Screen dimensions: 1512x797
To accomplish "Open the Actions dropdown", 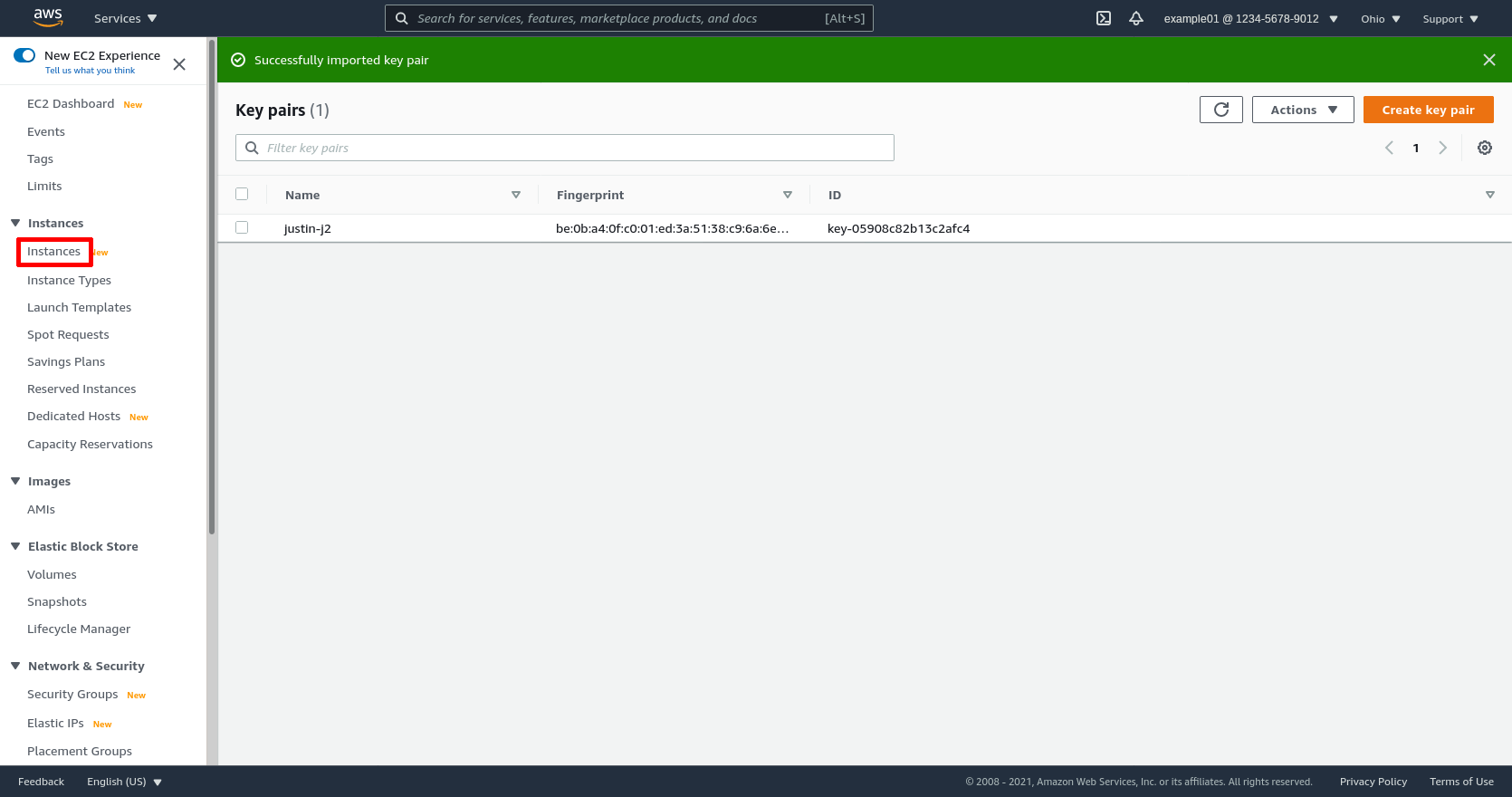I will (x=1303, y=110).
